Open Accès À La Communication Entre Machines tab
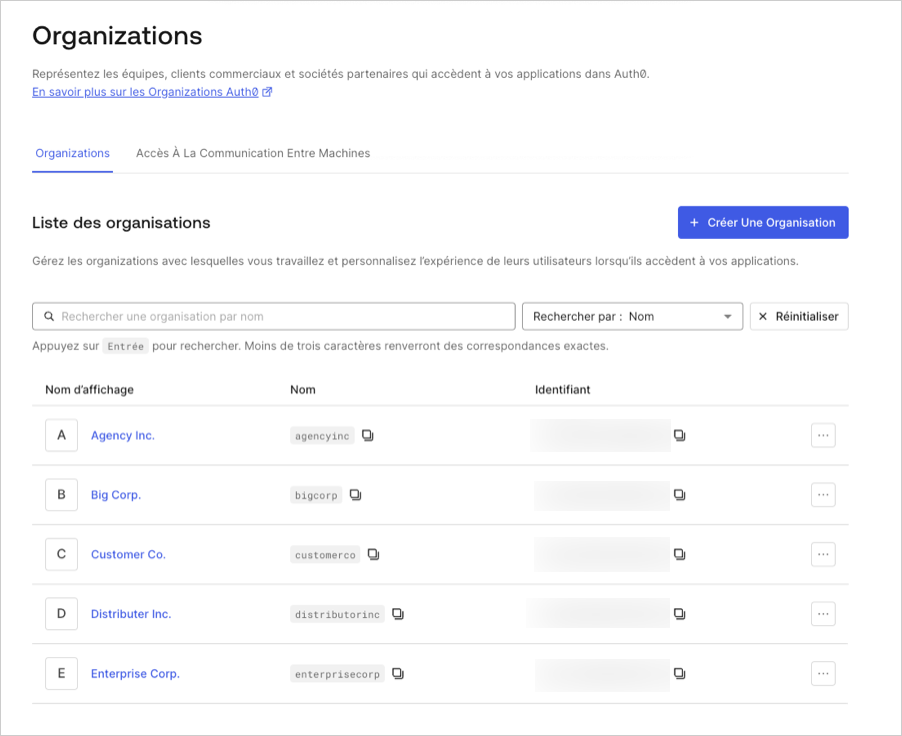Image resolution: width=902 pixels, height=736 pixels. pyautogui.click(x=253, y=154)
